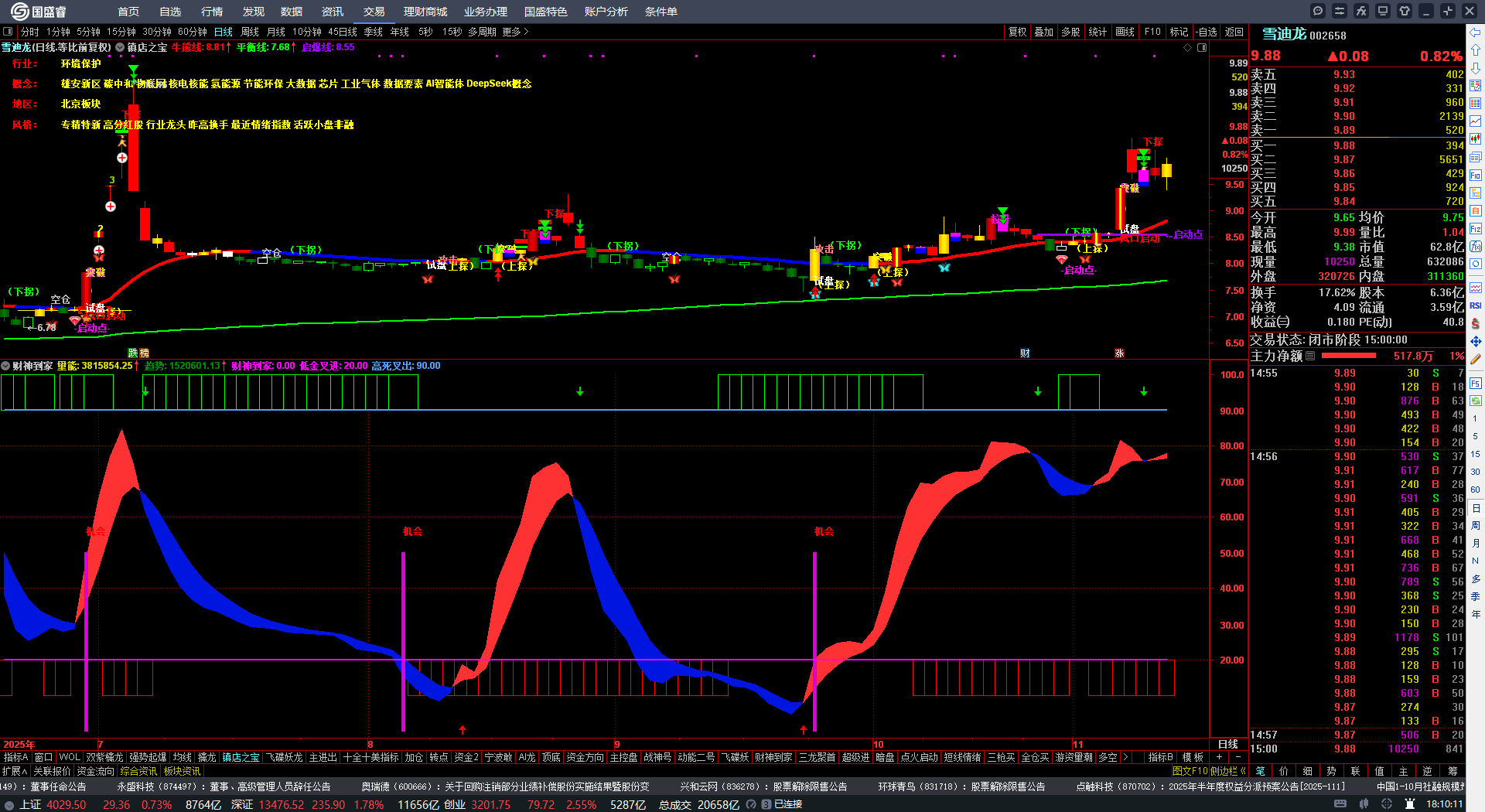Click the red 主力净额 progress bar

click(1349, 356)
